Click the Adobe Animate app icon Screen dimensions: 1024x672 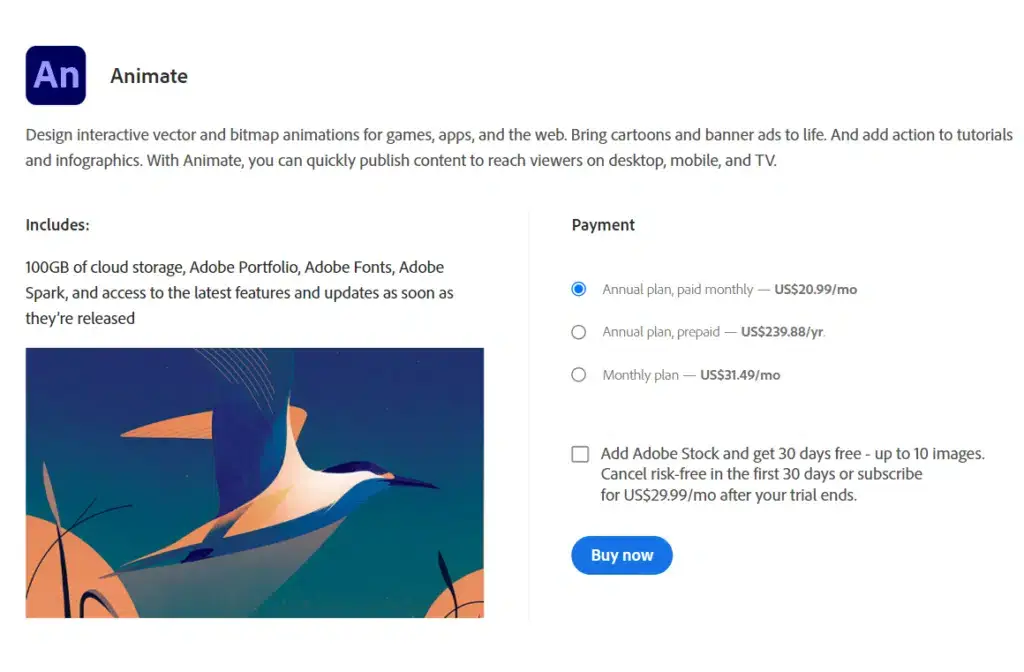55,75
